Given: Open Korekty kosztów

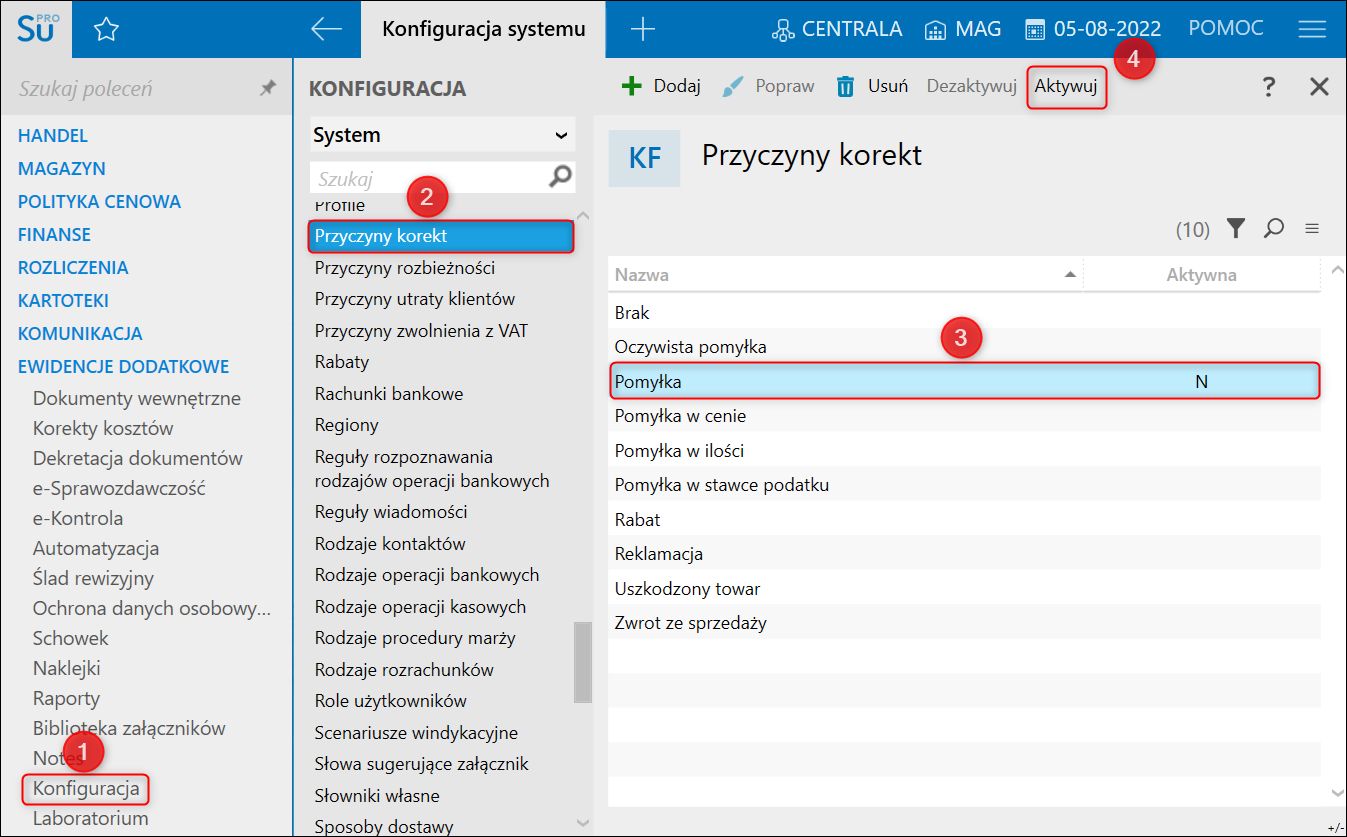Looking at the screenshot, I should click(x=103, y=428).
